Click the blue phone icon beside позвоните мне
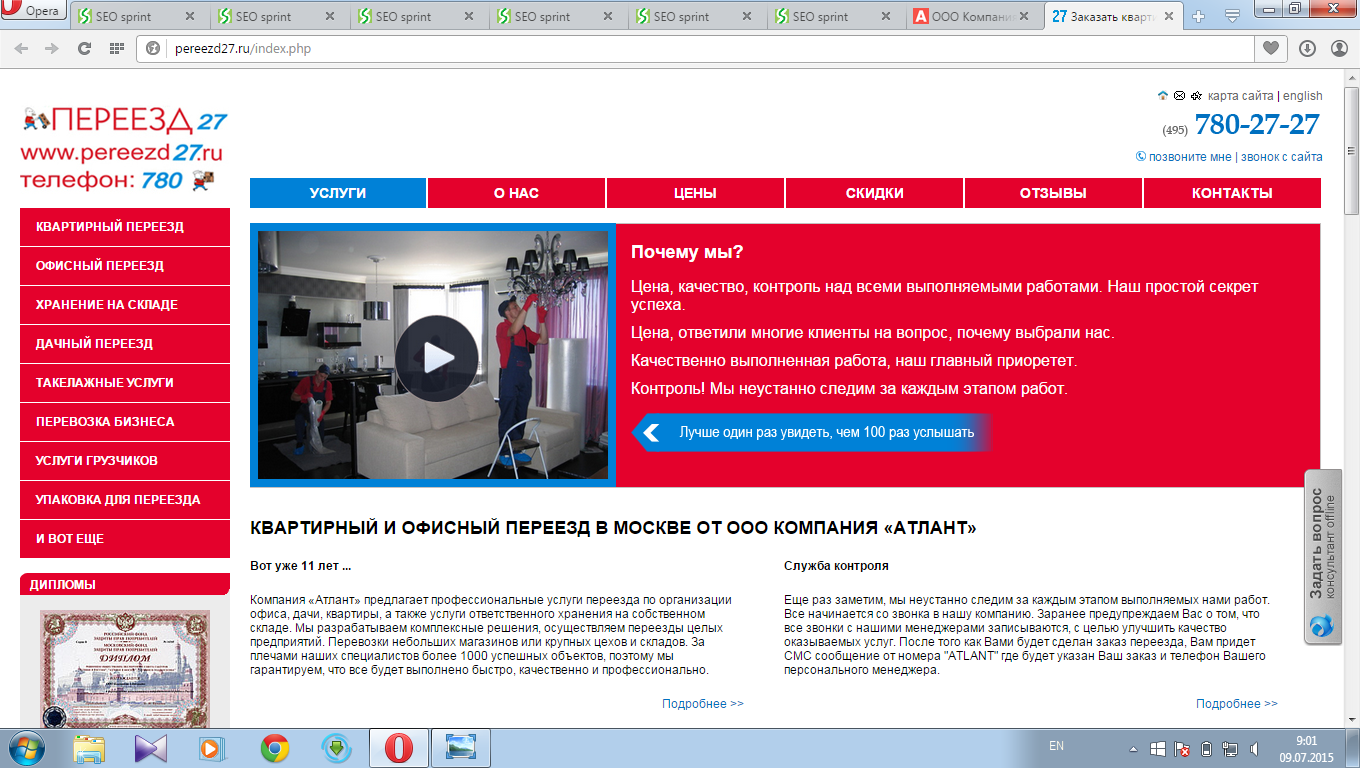1360x768 pixels. [x=1141, y=157]
